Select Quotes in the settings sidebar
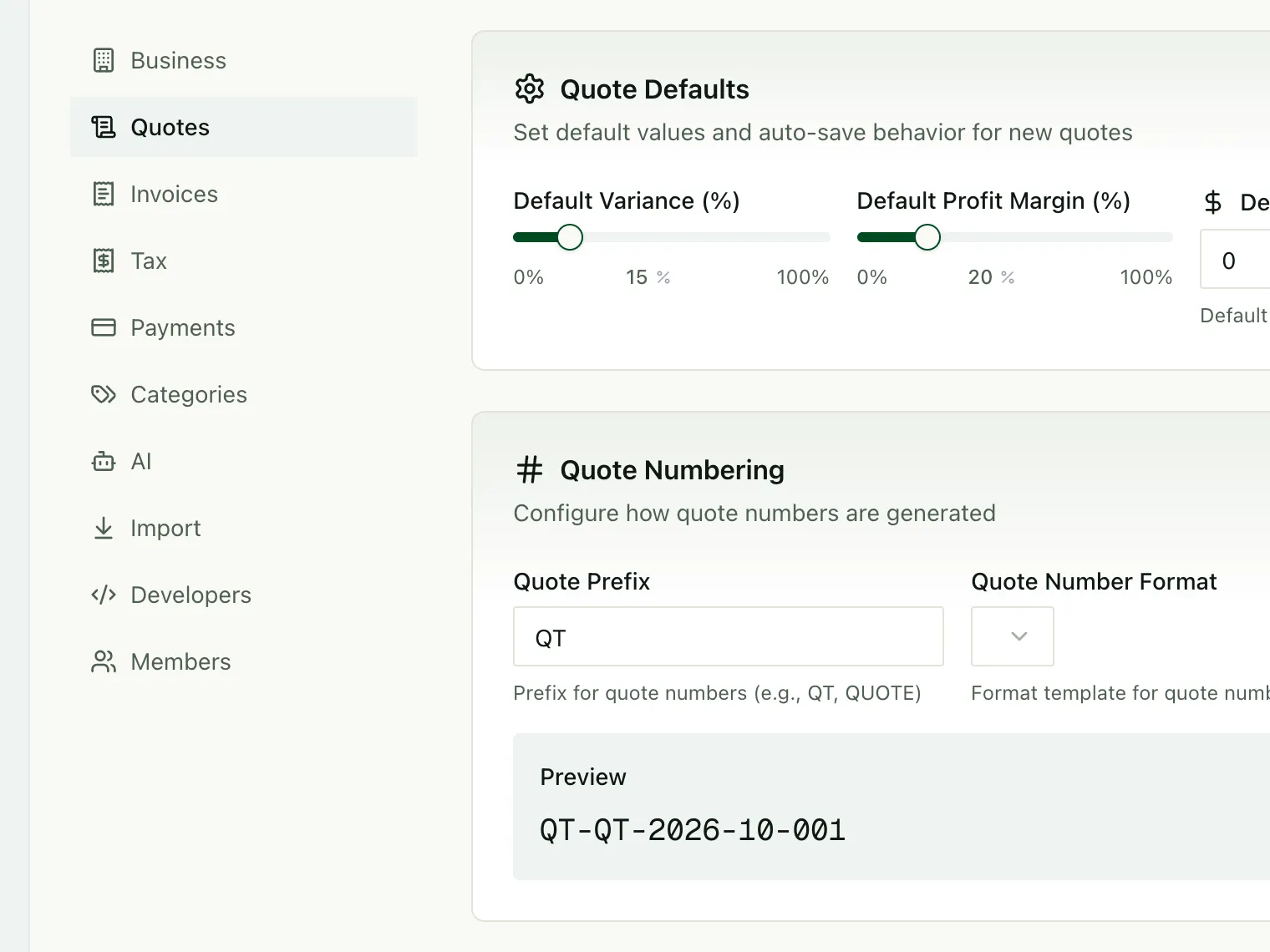This screenshot has height=952, width=1270. click(244, 127)
